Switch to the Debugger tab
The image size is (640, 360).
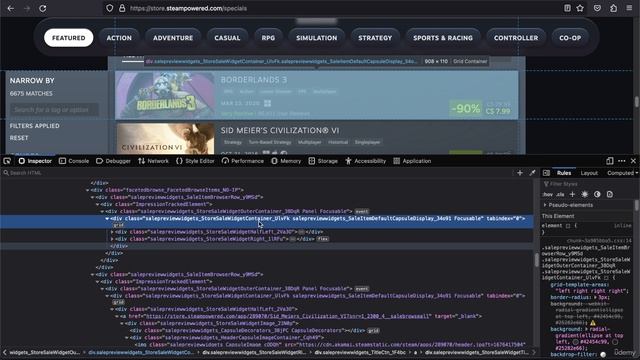pos(113,161)
